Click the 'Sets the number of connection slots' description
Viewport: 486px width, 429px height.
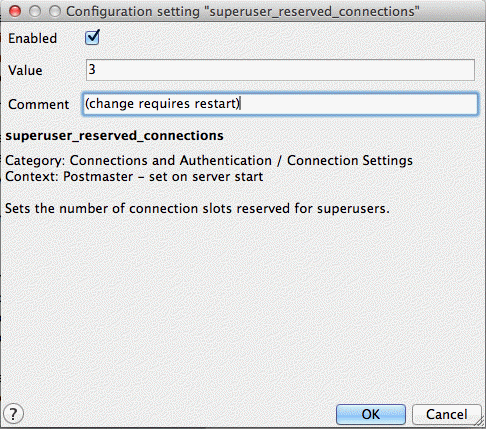tap(197, 209)
